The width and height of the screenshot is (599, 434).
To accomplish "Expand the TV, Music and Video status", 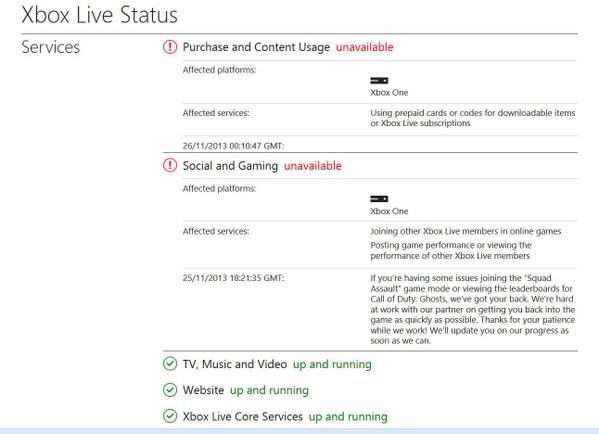I will [x=235, y=364].
